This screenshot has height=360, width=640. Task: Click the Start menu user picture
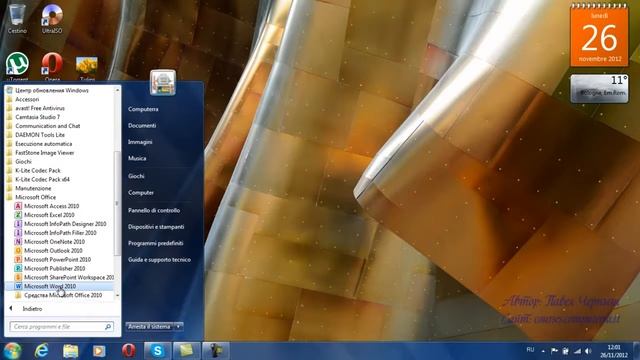[x=163, y=82]
